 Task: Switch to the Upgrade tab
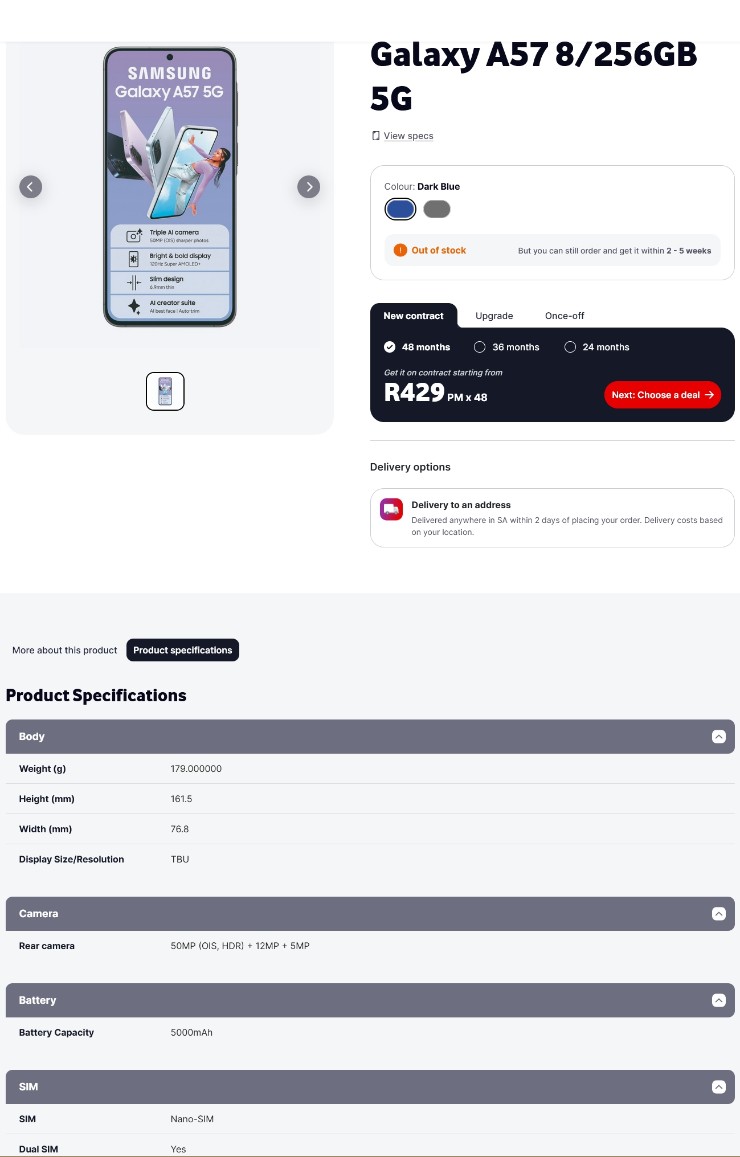pos(494,315)
